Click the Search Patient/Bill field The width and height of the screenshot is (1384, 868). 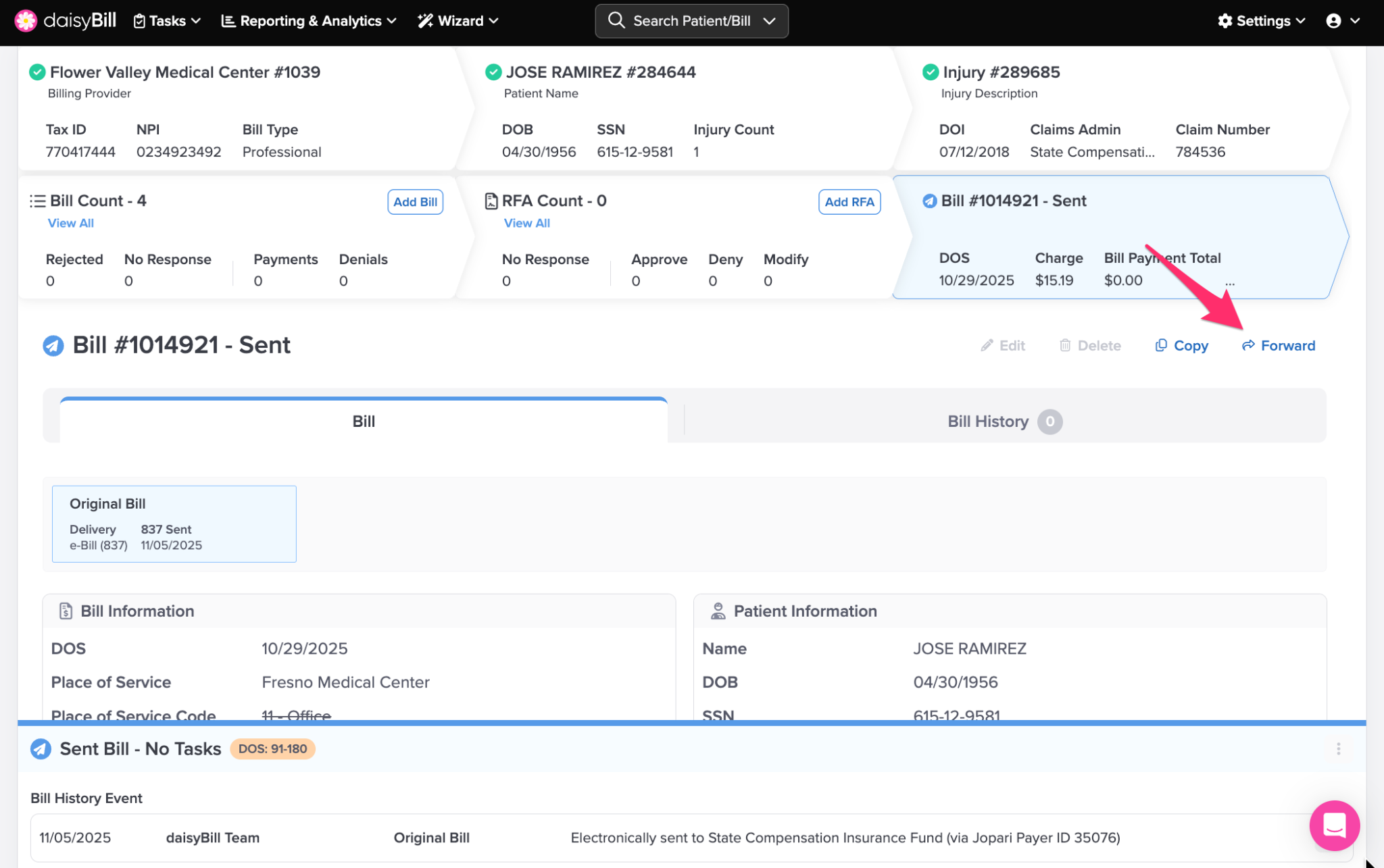(x=691, y=21)
